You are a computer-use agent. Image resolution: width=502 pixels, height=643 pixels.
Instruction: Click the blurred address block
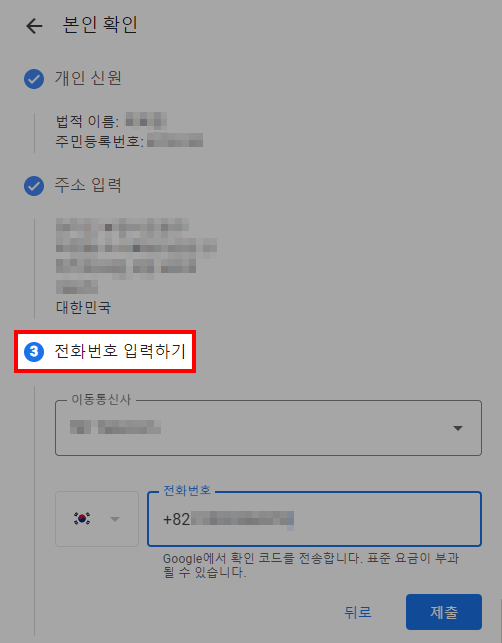(136, 256)
